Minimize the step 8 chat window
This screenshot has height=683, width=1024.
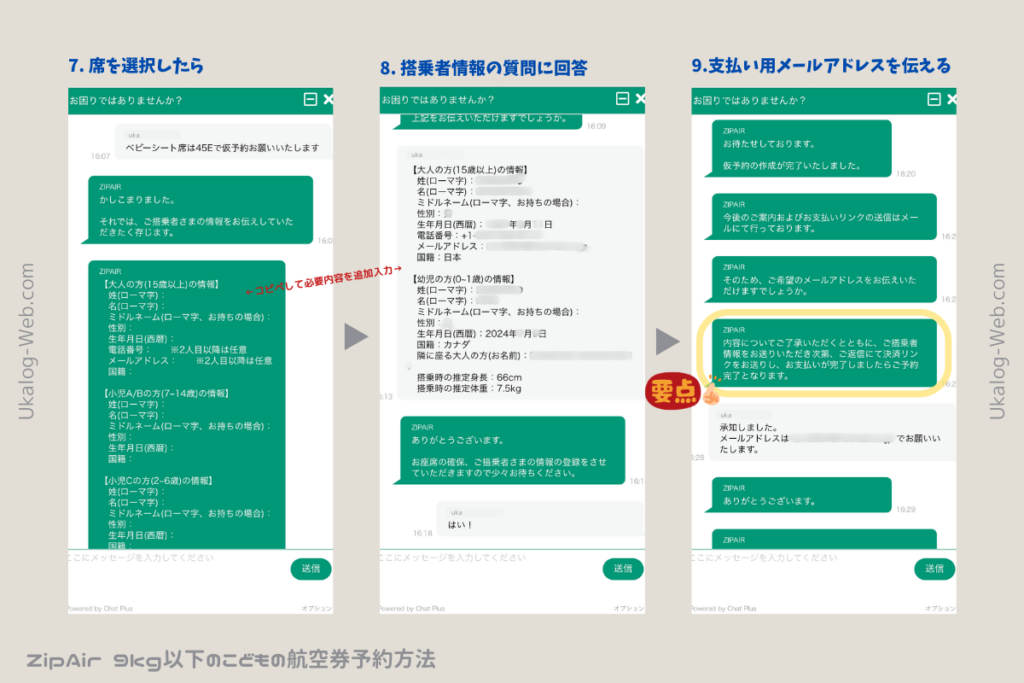click(x=622, y=99)
